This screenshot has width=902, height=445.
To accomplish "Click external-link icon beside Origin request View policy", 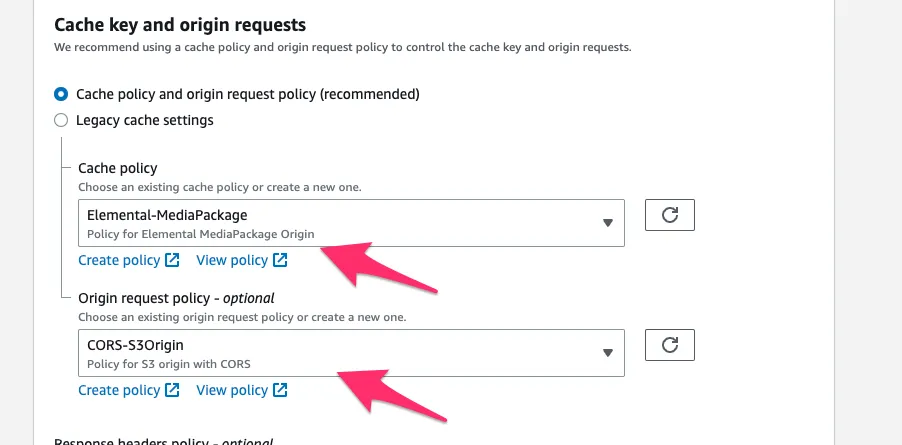I will (280, 390).
